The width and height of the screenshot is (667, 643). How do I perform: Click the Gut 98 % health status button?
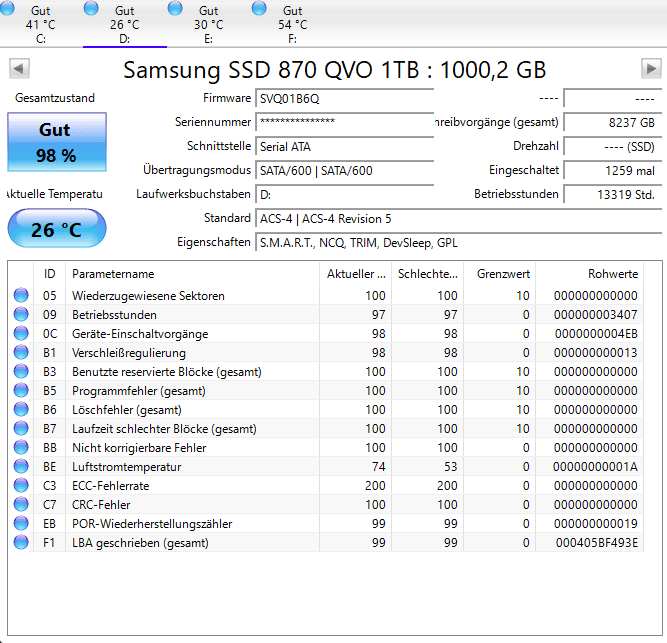(x=57, y=142)
